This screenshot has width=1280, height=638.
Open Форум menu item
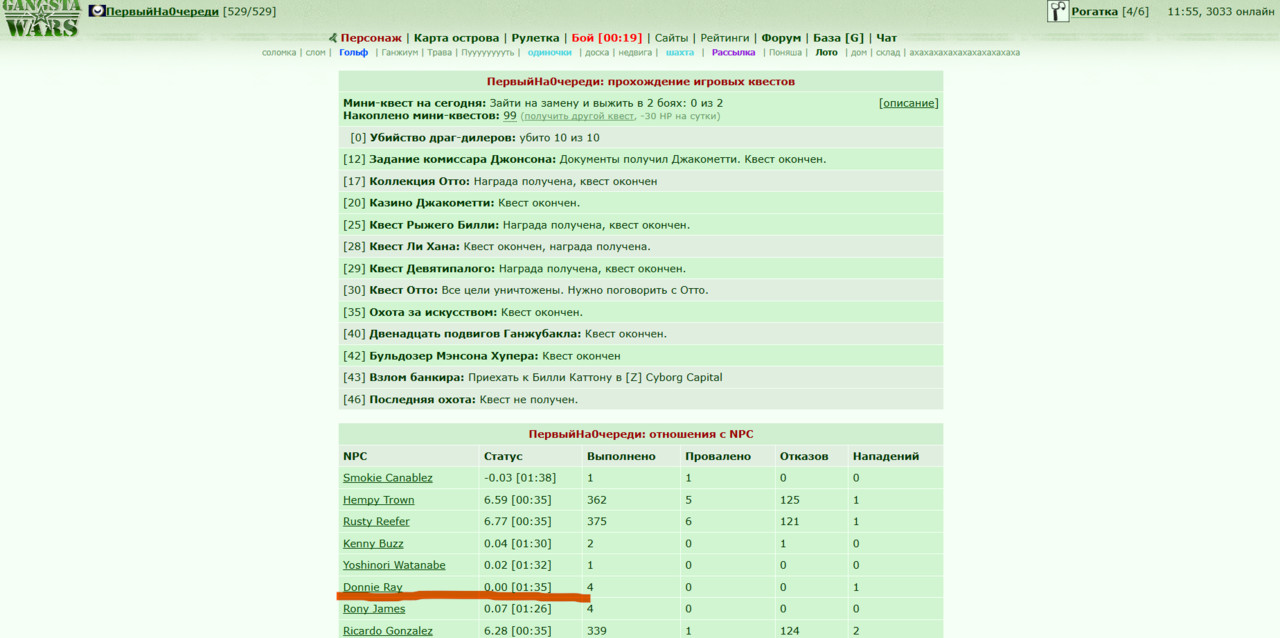[x=781, y=38]
